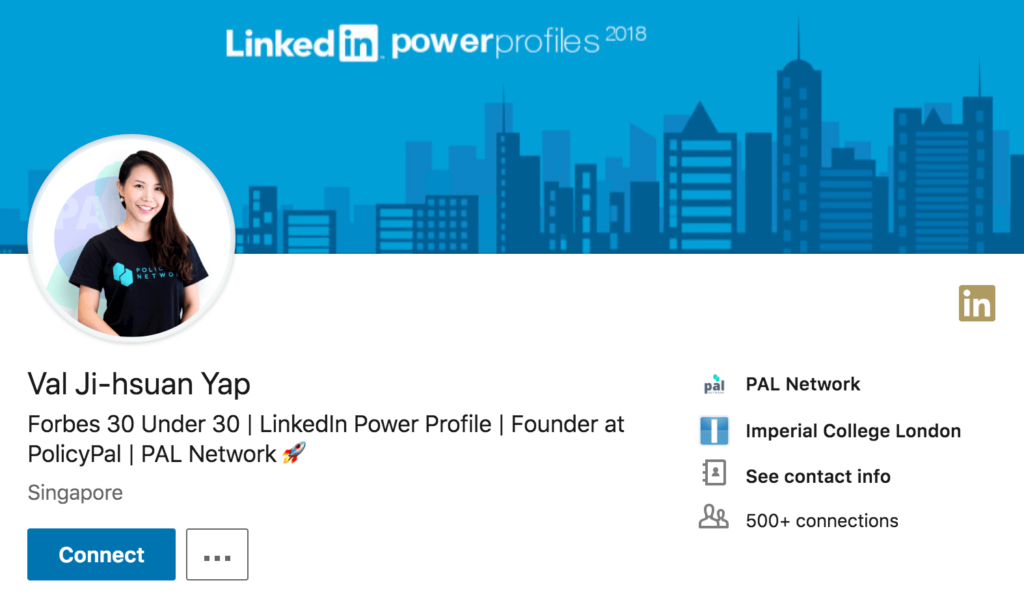
Task: Open the Imperial College London page
Action: [x=853, y=431]
